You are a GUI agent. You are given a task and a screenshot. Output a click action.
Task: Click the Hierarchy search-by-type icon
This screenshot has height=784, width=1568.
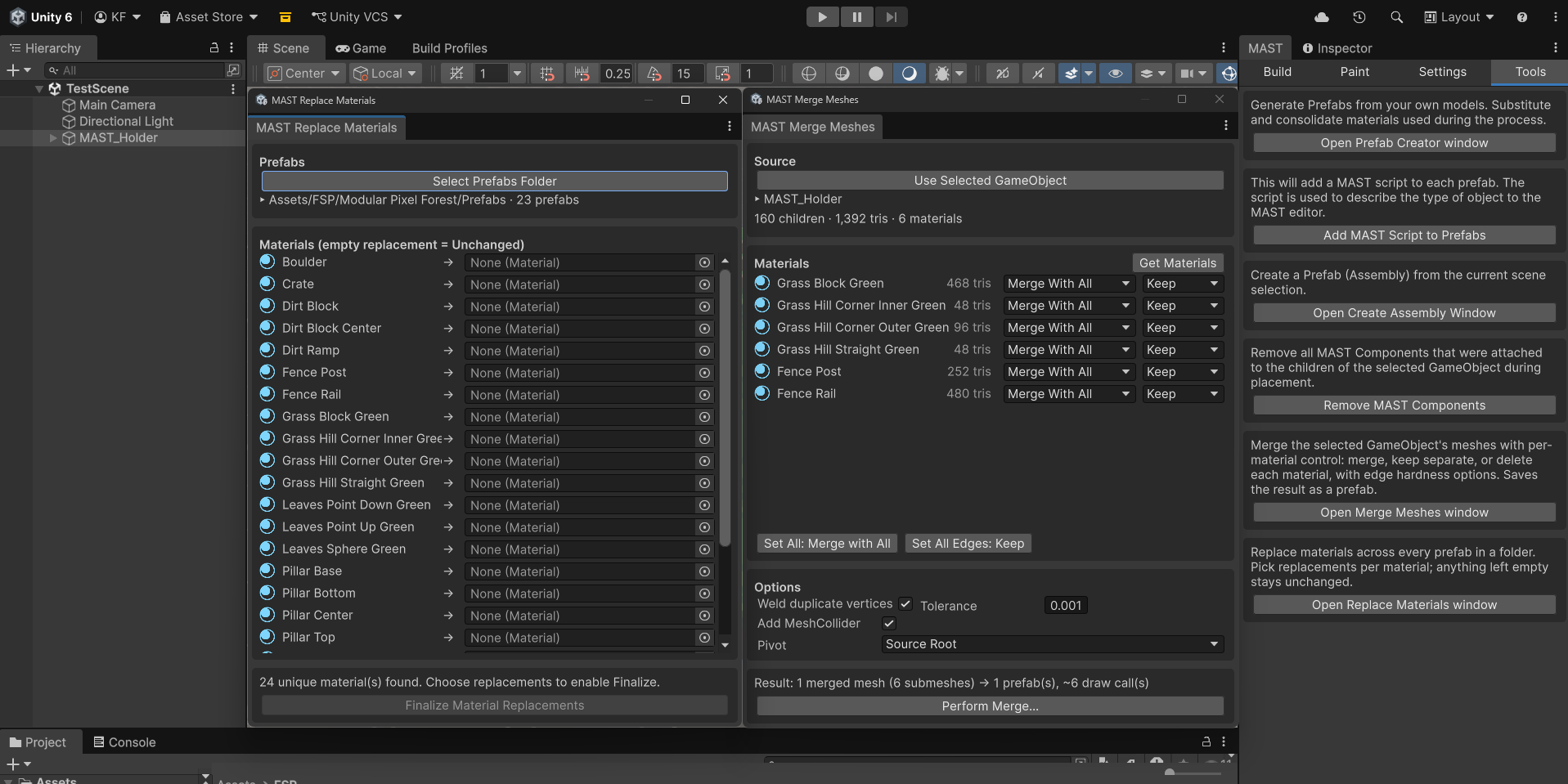pyautogui.click(x=233, y=70)
